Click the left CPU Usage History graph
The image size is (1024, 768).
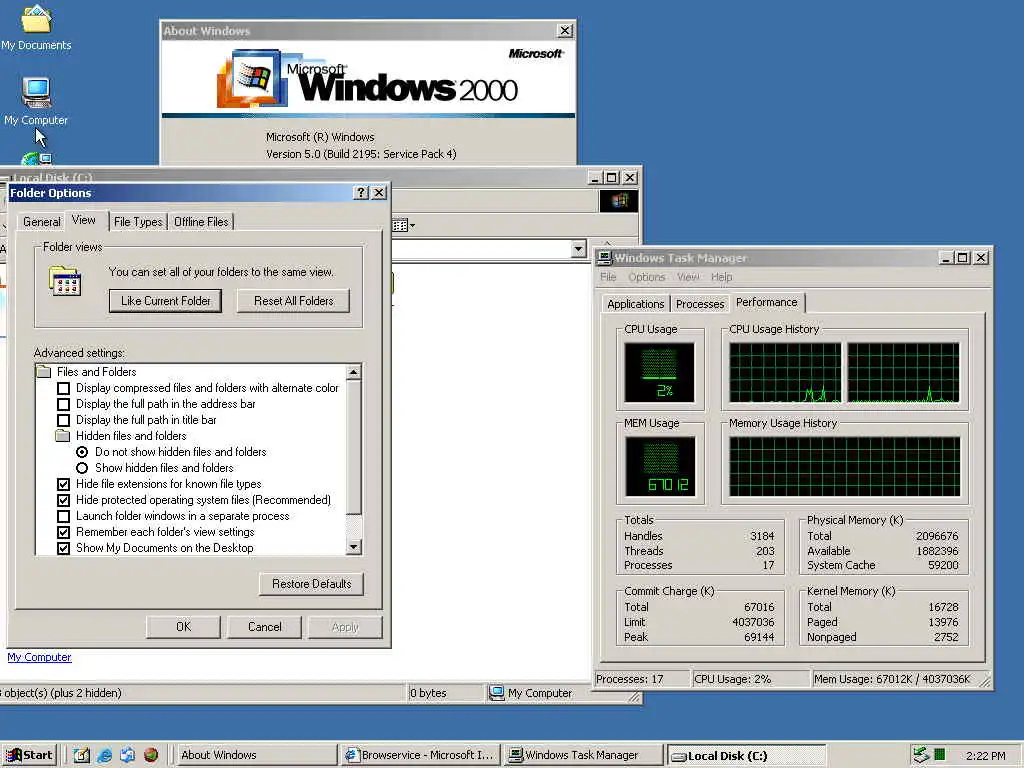click(x=785, y=373)
